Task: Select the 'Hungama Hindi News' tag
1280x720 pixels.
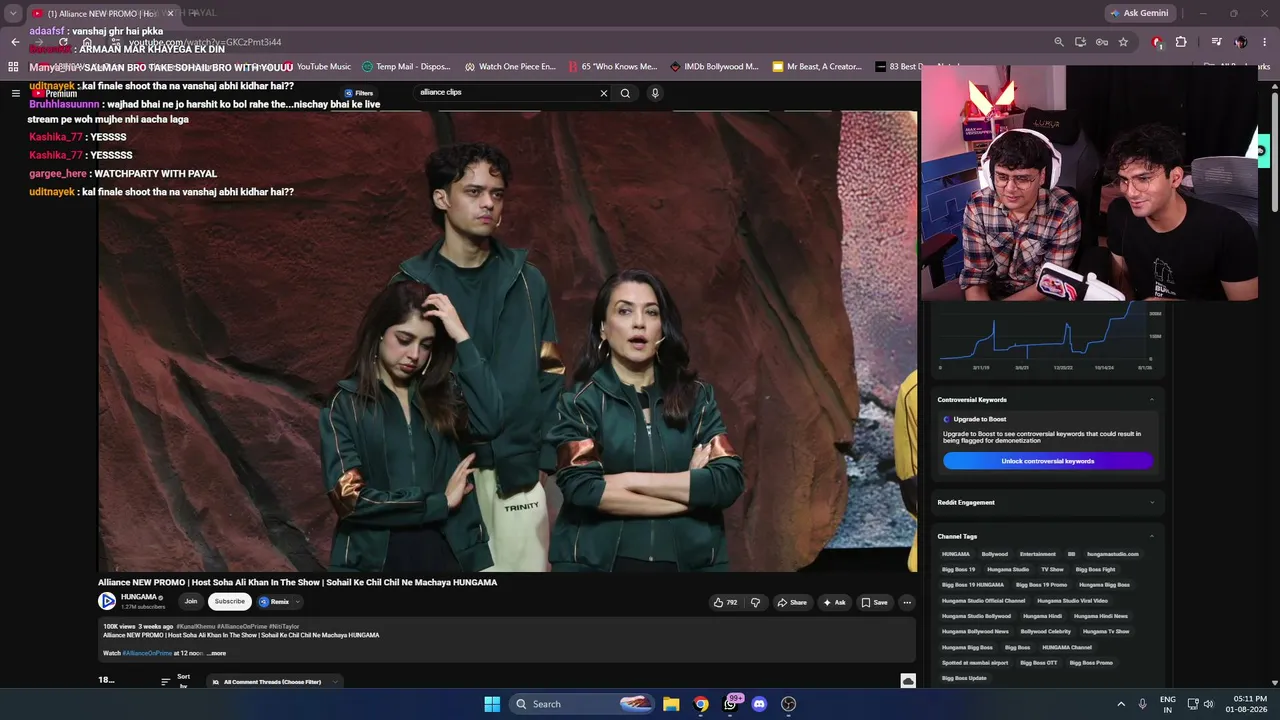Action: coord(1101,616)
